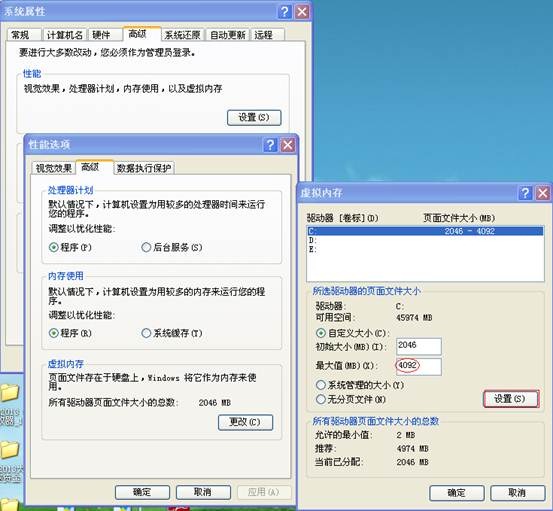Open help icon in Performance Options dialog

coord(270,145)
